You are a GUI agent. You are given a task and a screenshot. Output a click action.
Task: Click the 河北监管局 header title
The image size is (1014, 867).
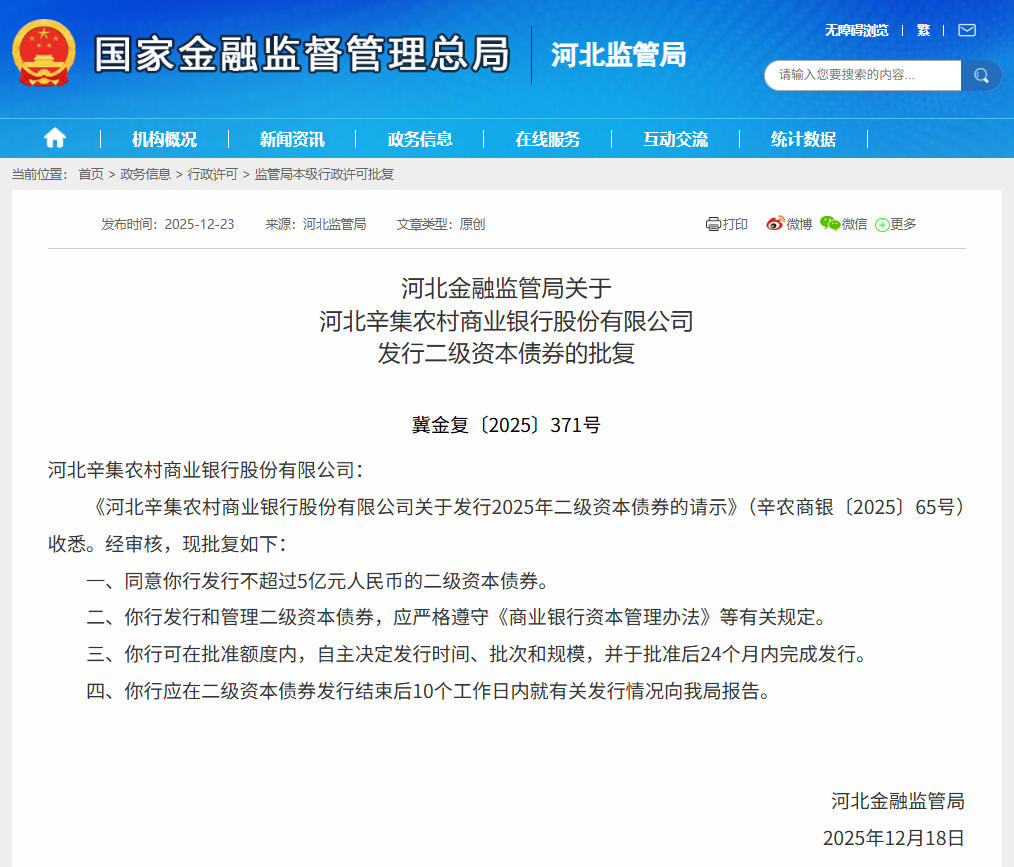coord(618,55)
